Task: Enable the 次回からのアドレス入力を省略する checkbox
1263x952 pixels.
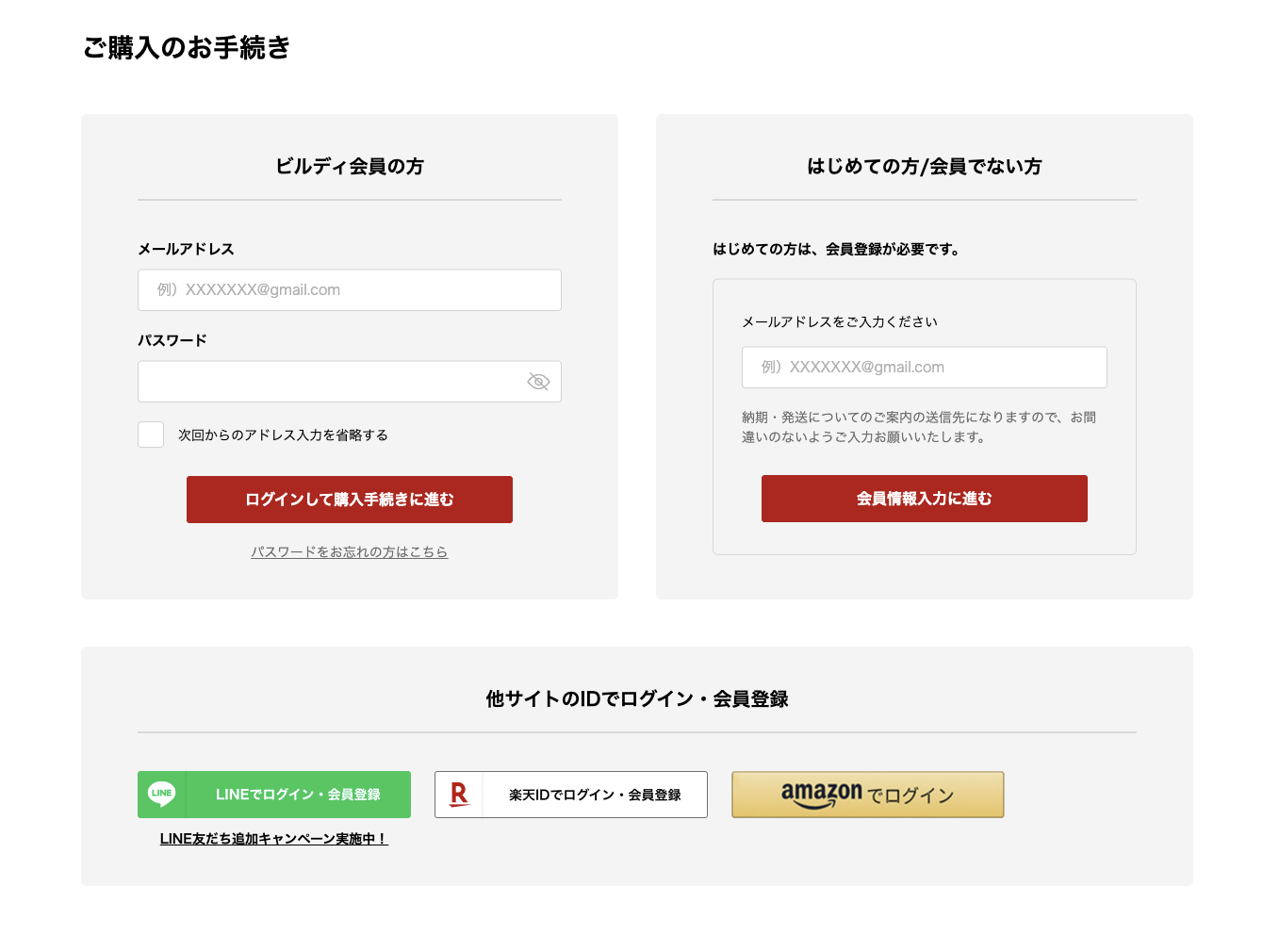Action: pyautogui.click(x=151, y=435)
